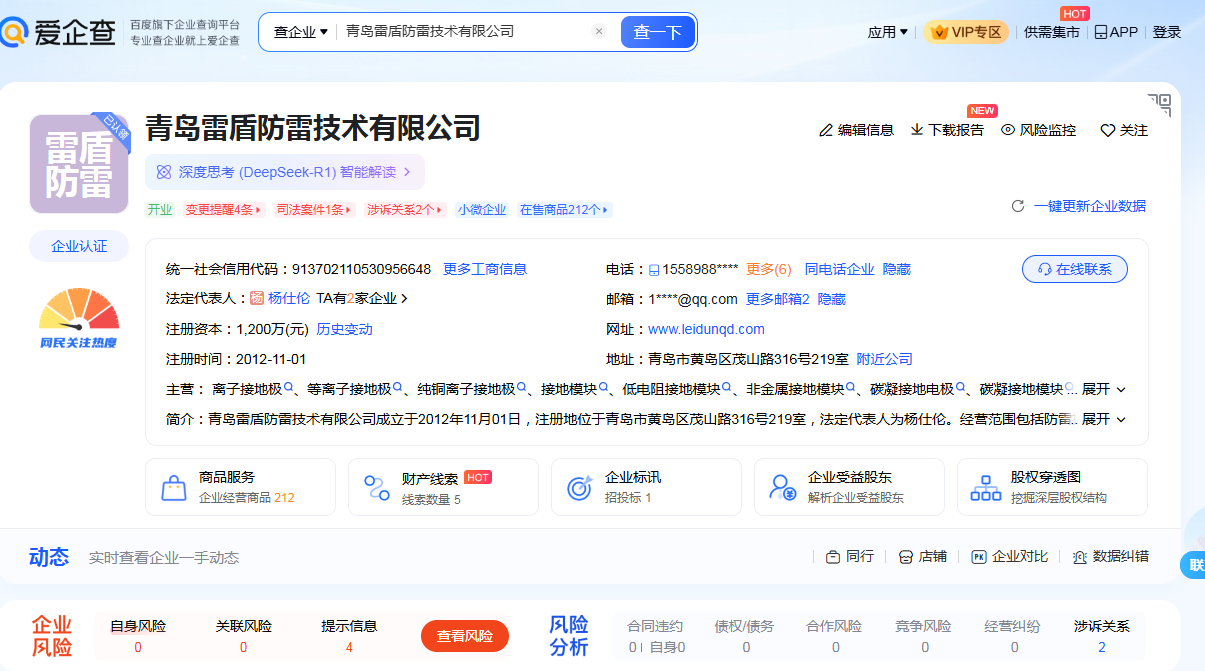The image size is (1205, 671).
Task: Open the Aiqicha logo homepage
Action: pyautogui.click(x=60, y=32)
